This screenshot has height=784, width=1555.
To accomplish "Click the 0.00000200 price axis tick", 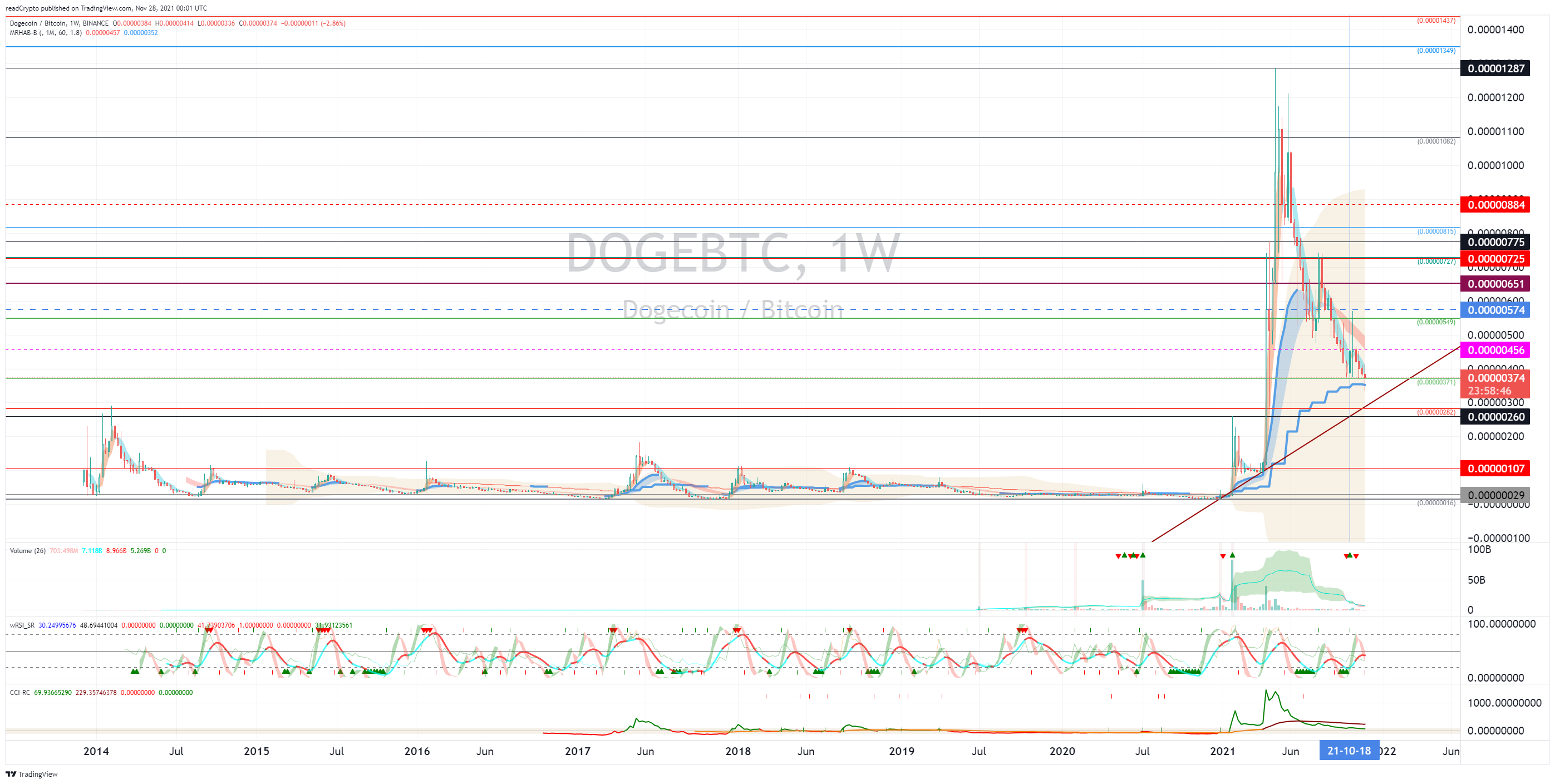I will pyautogui.click(x=1495, y=436).
